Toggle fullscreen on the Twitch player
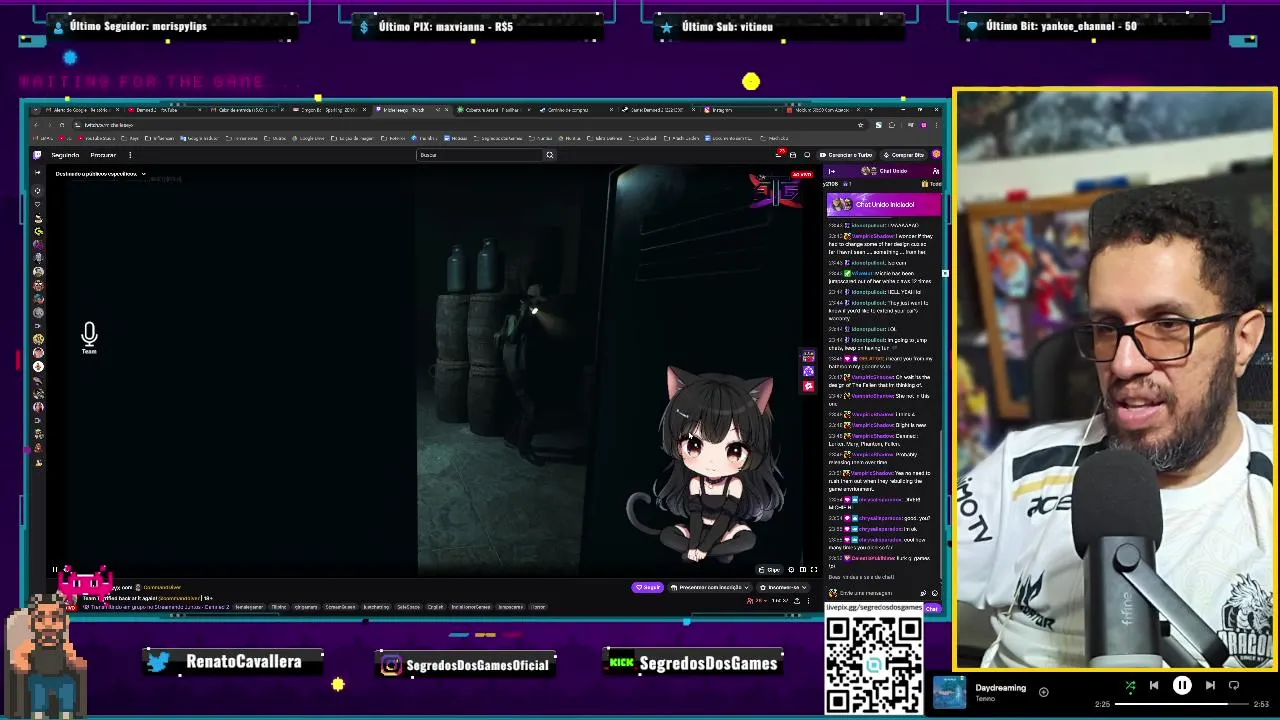This screenshot has width=1280, height=720. click(814, 570)
